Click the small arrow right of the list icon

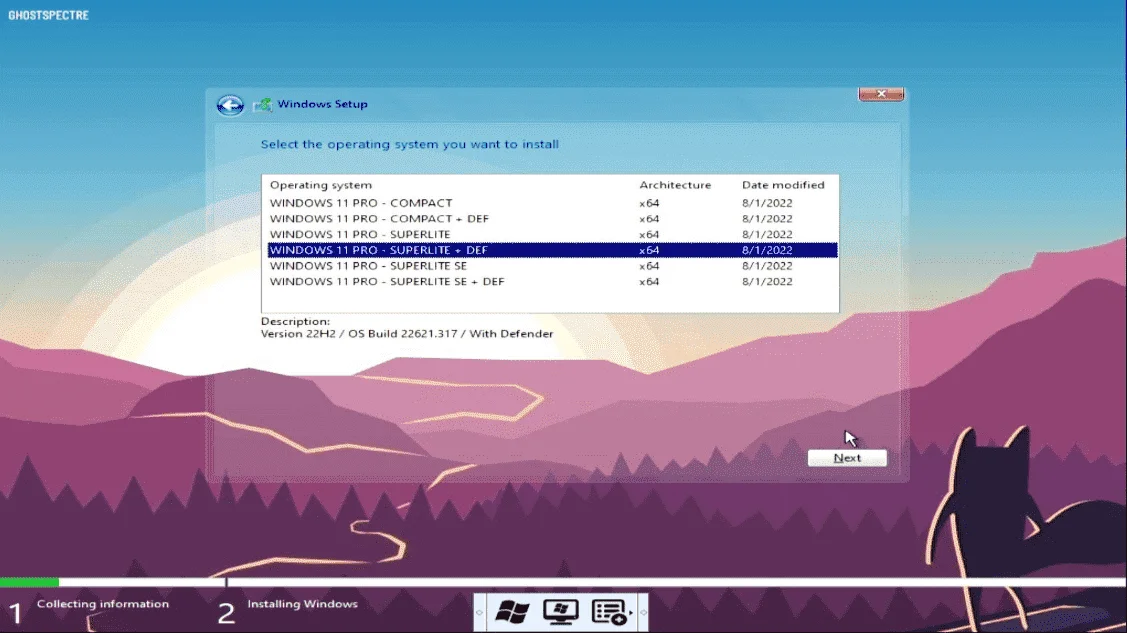coord(631,613)
